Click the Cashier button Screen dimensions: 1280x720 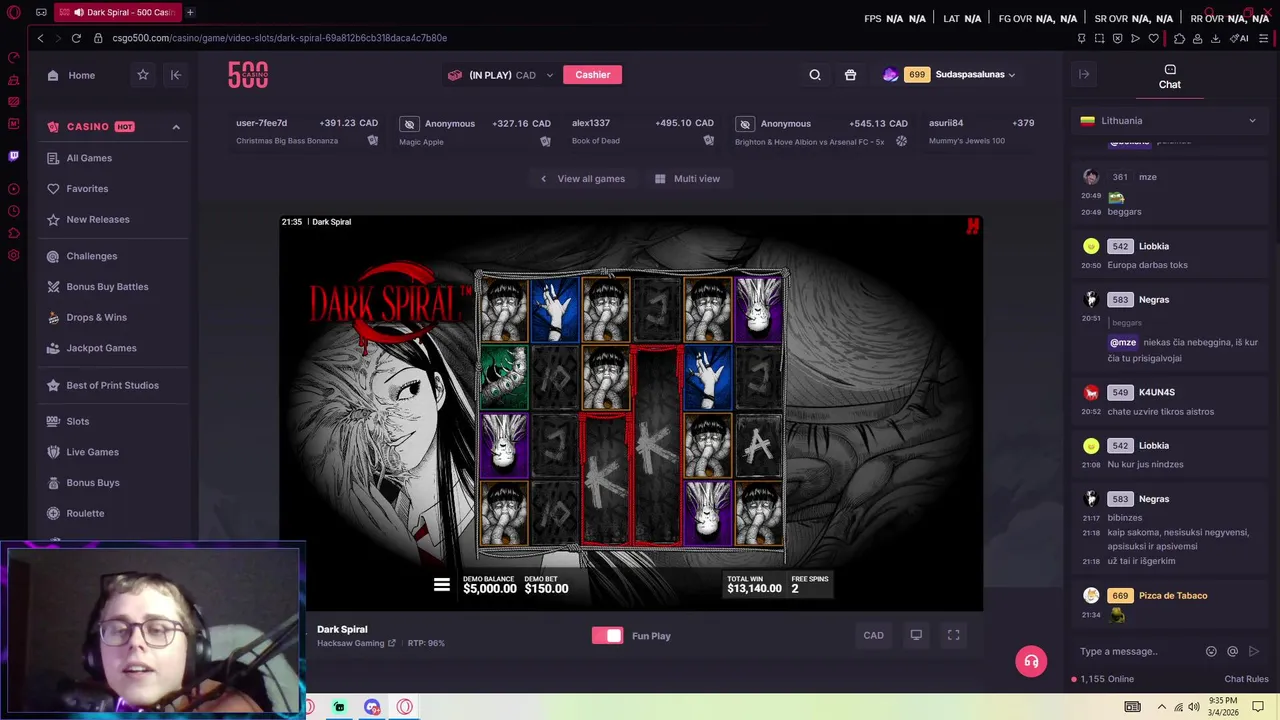pos(592,75)
